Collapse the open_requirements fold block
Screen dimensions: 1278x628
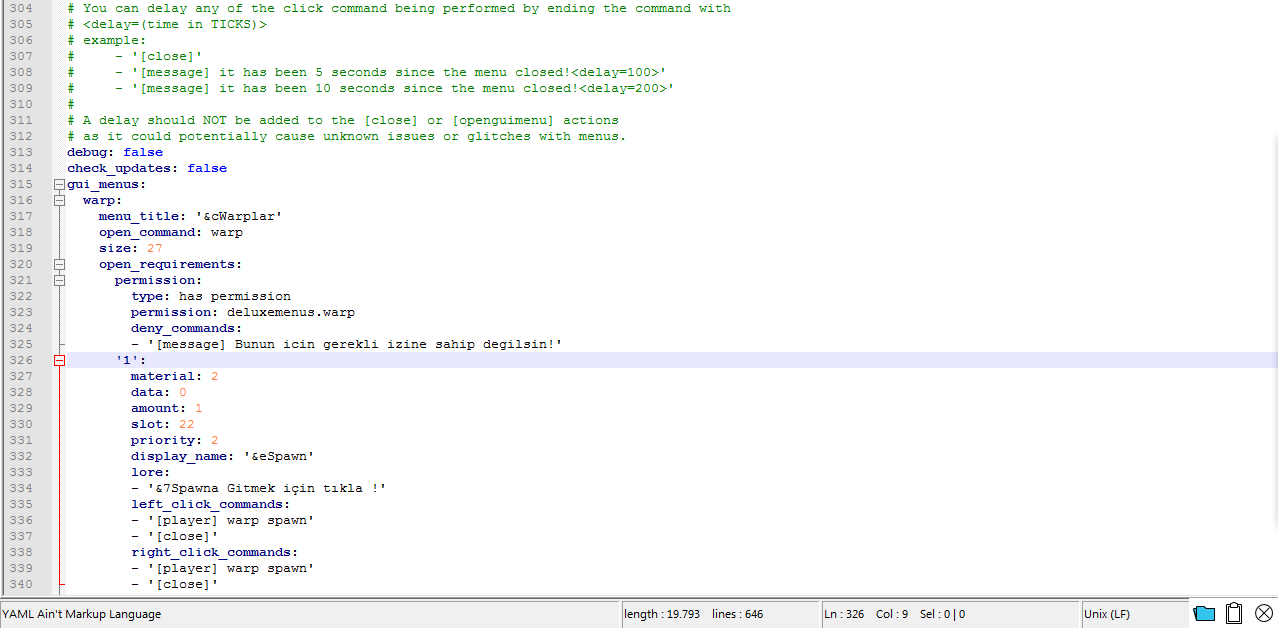[x=59, y=264]
